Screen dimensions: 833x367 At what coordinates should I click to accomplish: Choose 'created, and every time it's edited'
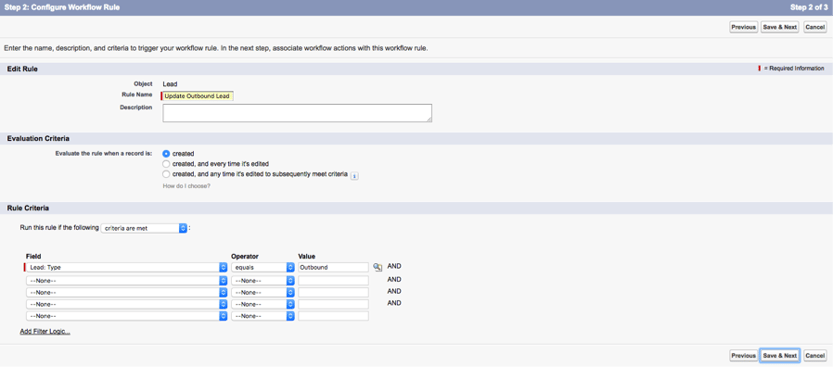(x=166, y=164)
